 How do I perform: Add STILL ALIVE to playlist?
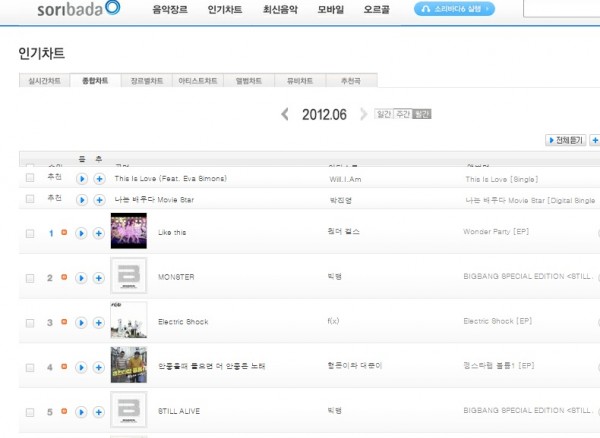(x=99, y=412)
